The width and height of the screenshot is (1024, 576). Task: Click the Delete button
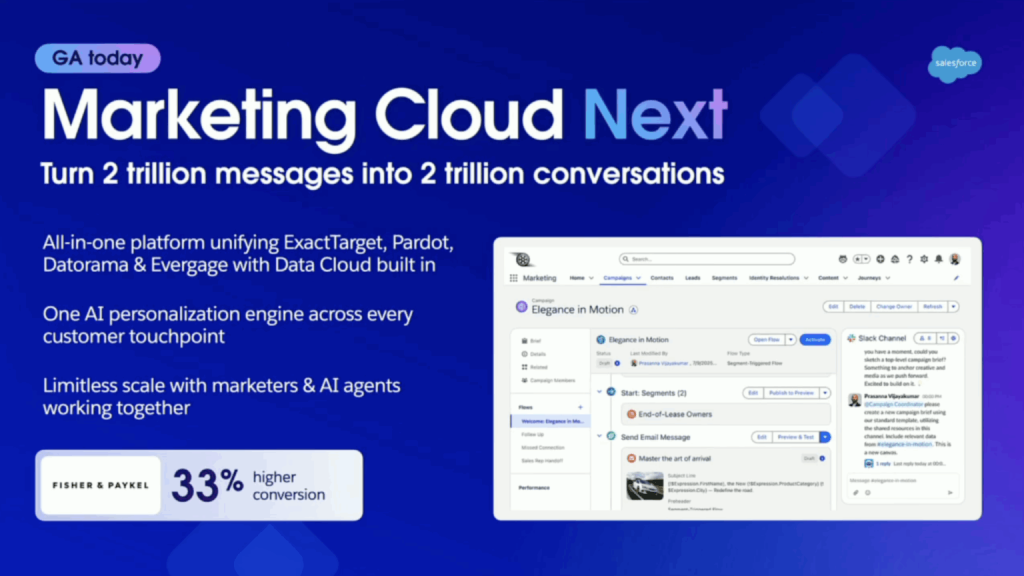click(x=857, y=306)
